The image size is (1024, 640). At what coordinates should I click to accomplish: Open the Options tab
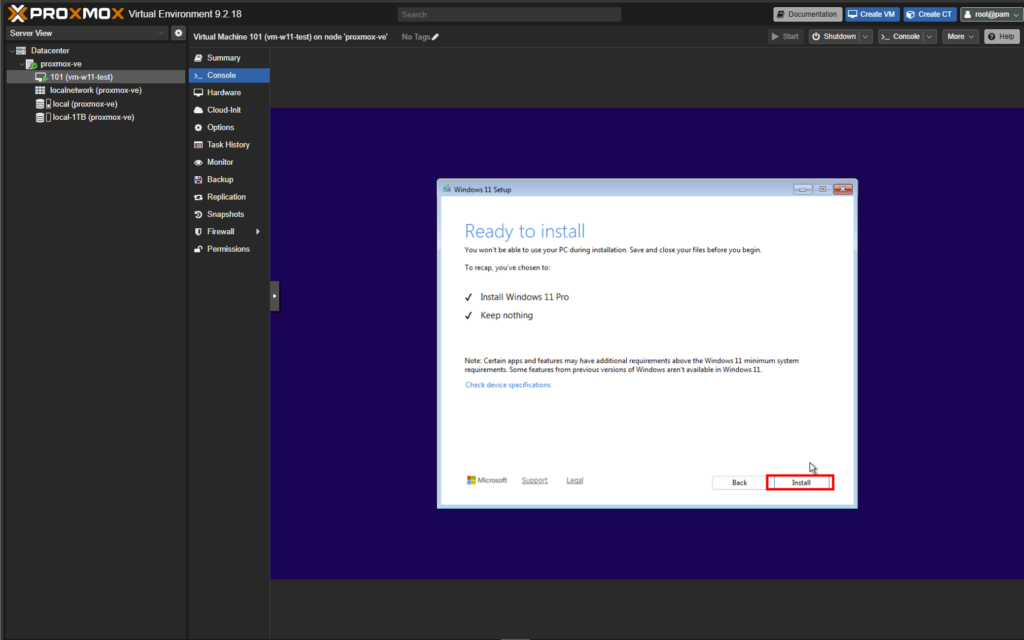pos(229,127)
